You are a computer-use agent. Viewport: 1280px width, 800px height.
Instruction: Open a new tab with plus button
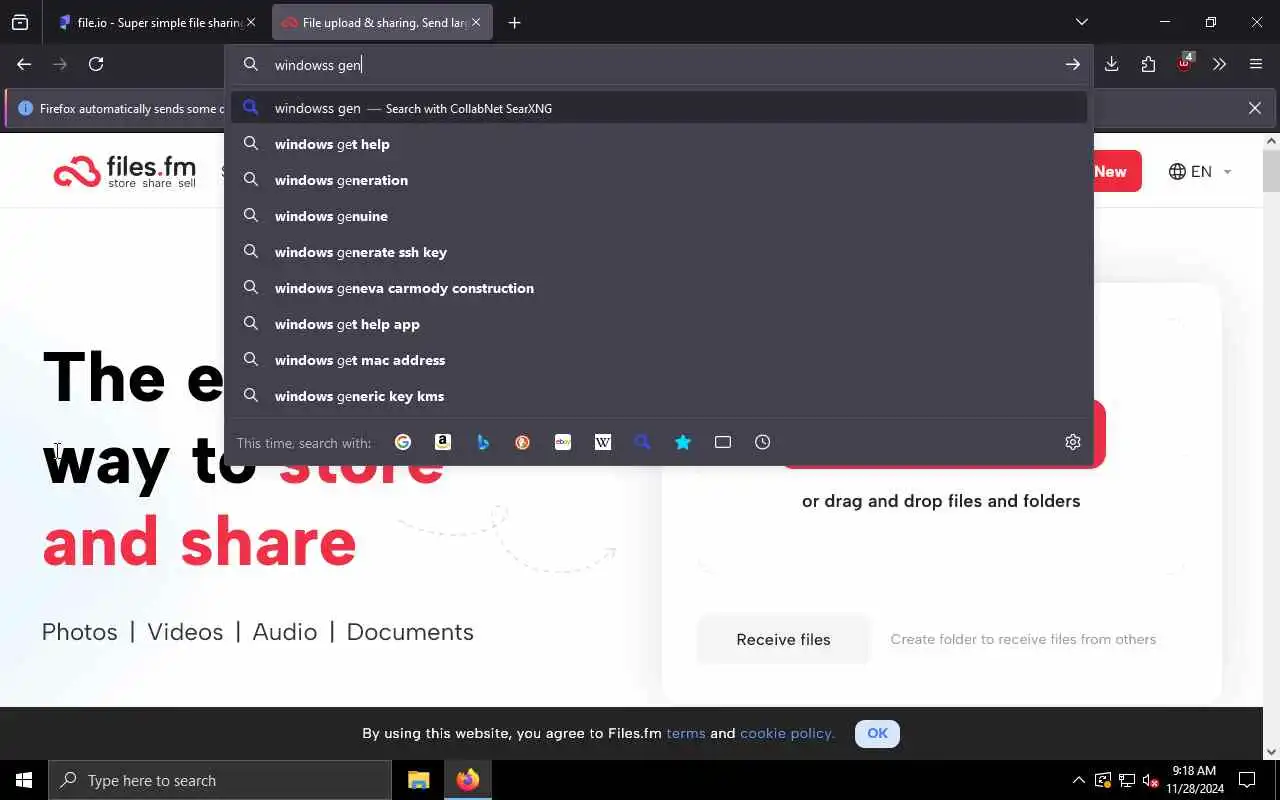(514, 22)
